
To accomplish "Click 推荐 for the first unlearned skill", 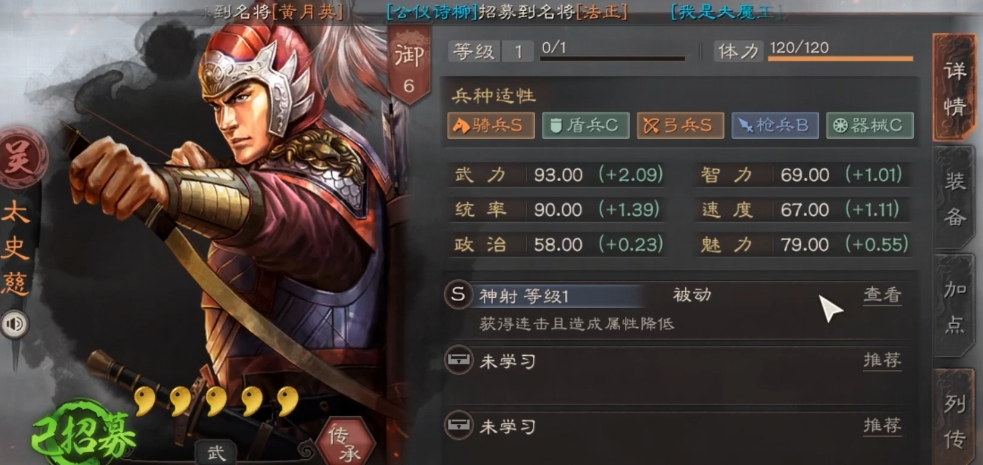I will [882, 360].
